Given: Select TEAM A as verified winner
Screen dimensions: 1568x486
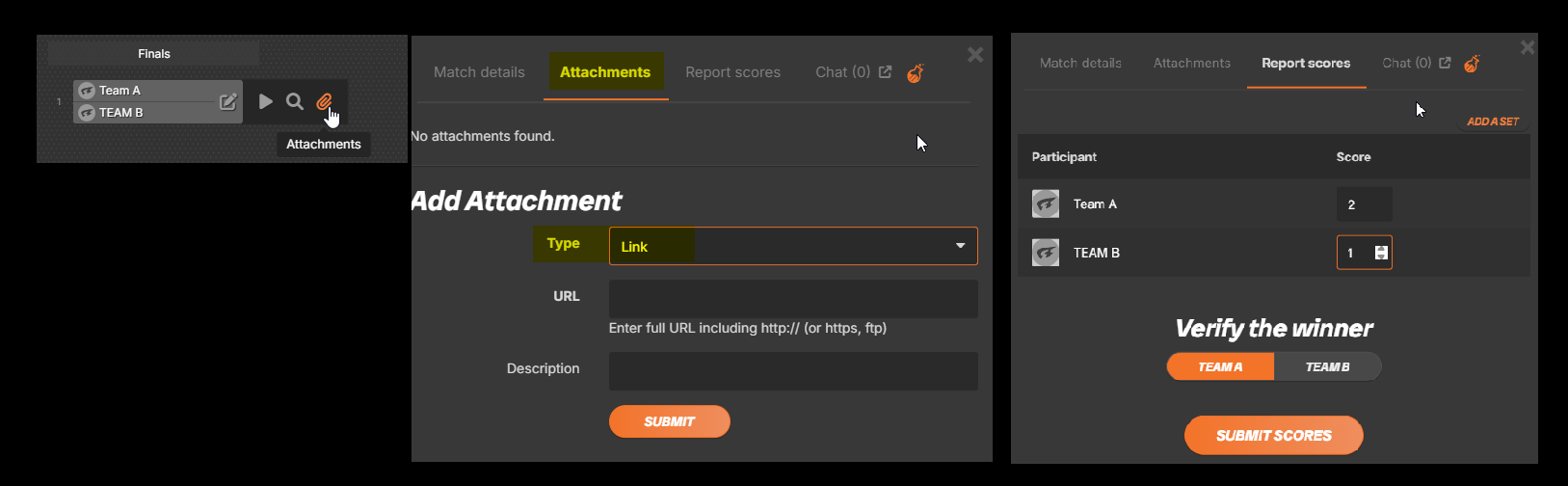Looking at the screenshot, I should coord(1220,366).
